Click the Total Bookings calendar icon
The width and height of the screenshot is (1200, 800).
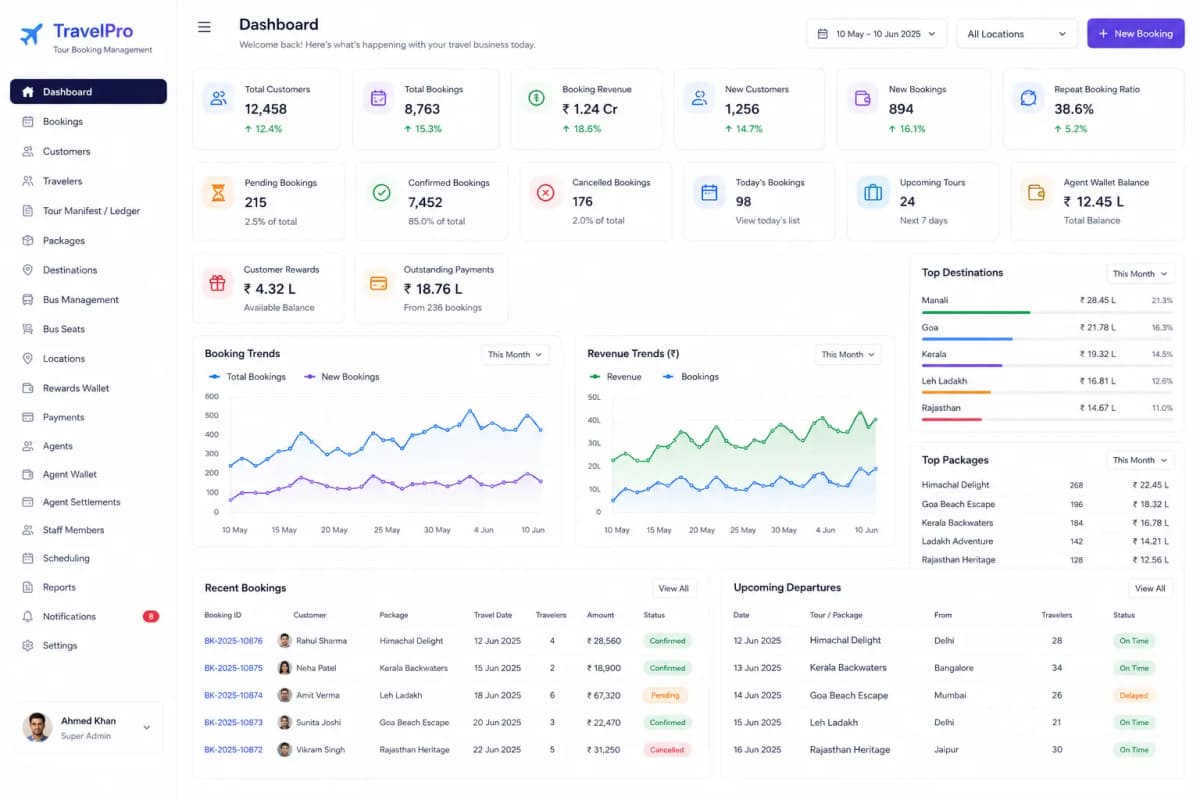tap(378, 98)
